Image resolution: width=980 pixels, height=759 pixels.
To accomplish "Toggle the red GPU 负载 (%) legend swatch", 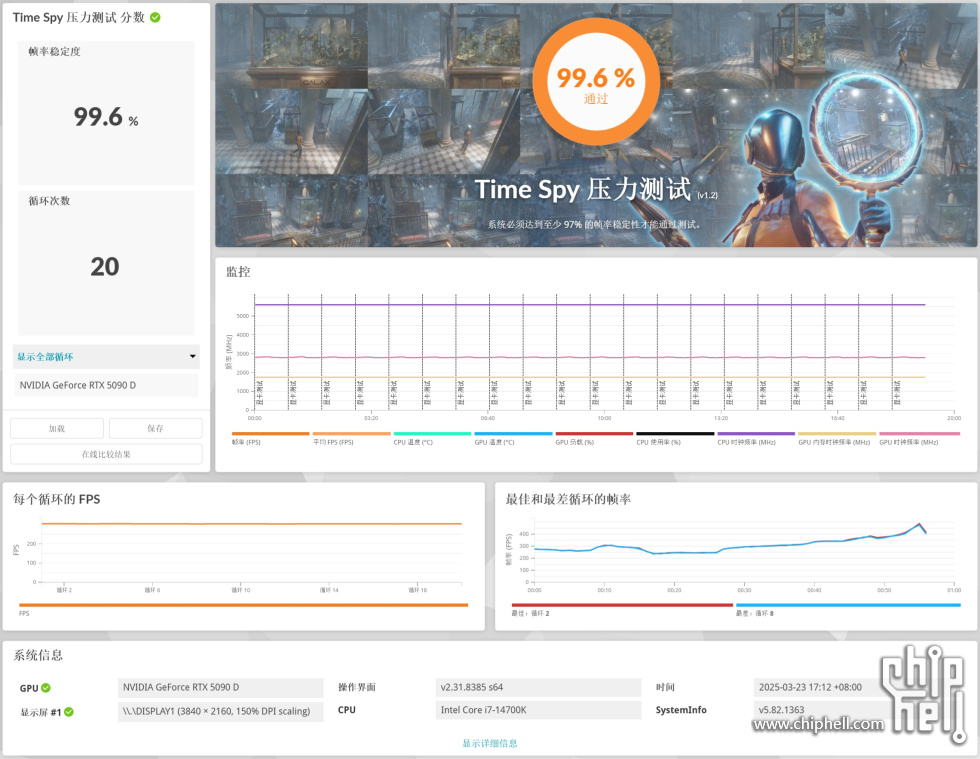I will (594, 433).
